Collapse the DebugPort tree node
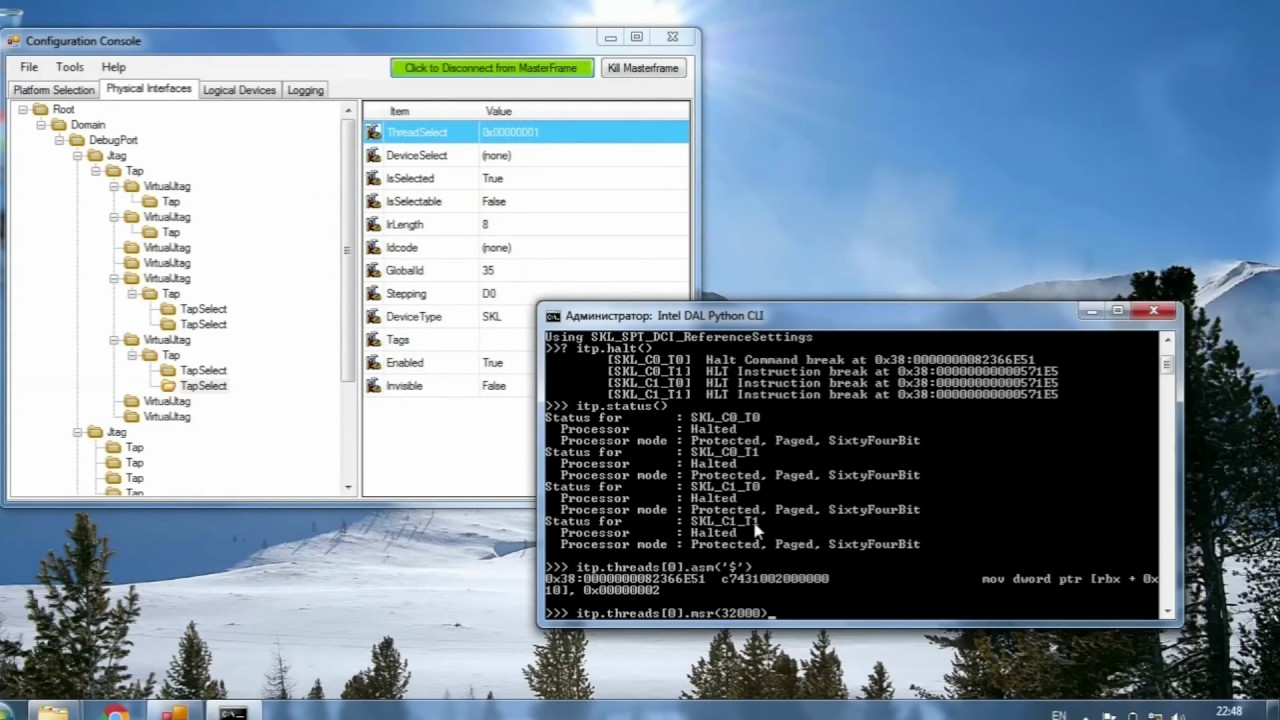This screenshot has width=1280, height=720. tap(59, 140)
